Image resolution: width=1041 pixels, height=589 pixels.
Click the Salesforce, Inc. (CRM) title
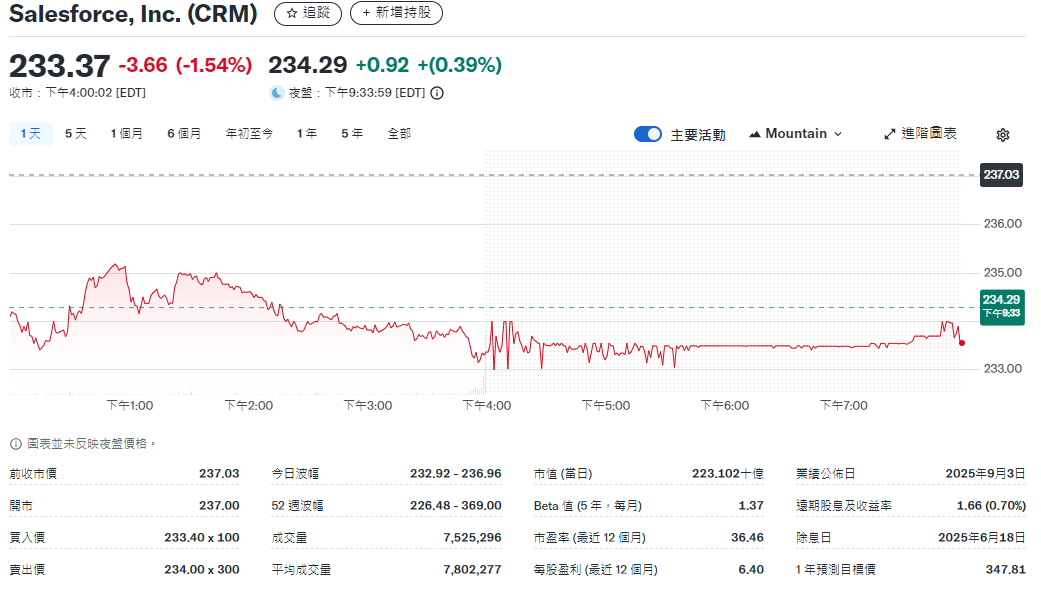(x=133, y=13)
